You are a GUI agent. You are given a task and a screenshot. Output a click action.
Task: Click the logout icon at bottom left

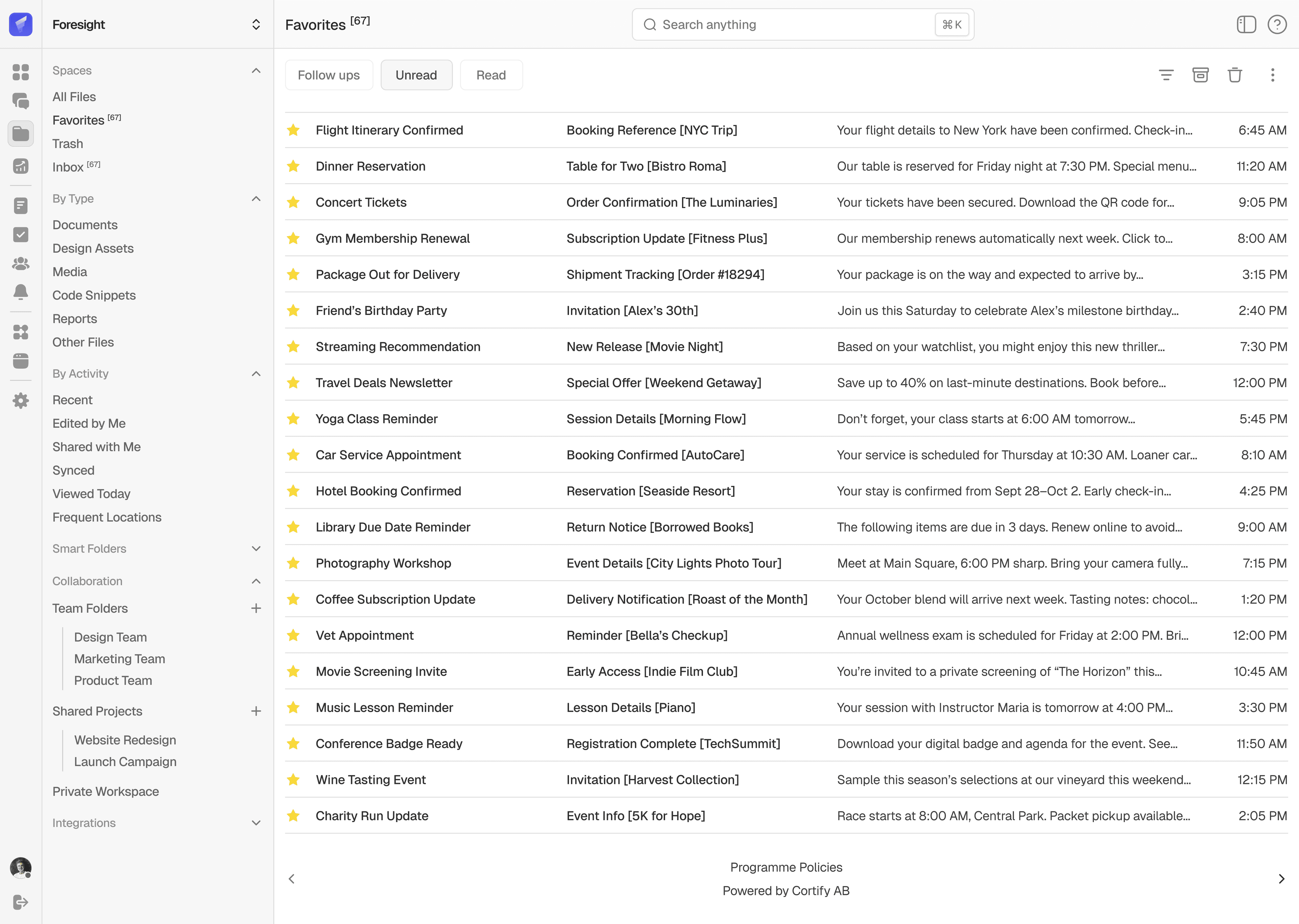21,902
